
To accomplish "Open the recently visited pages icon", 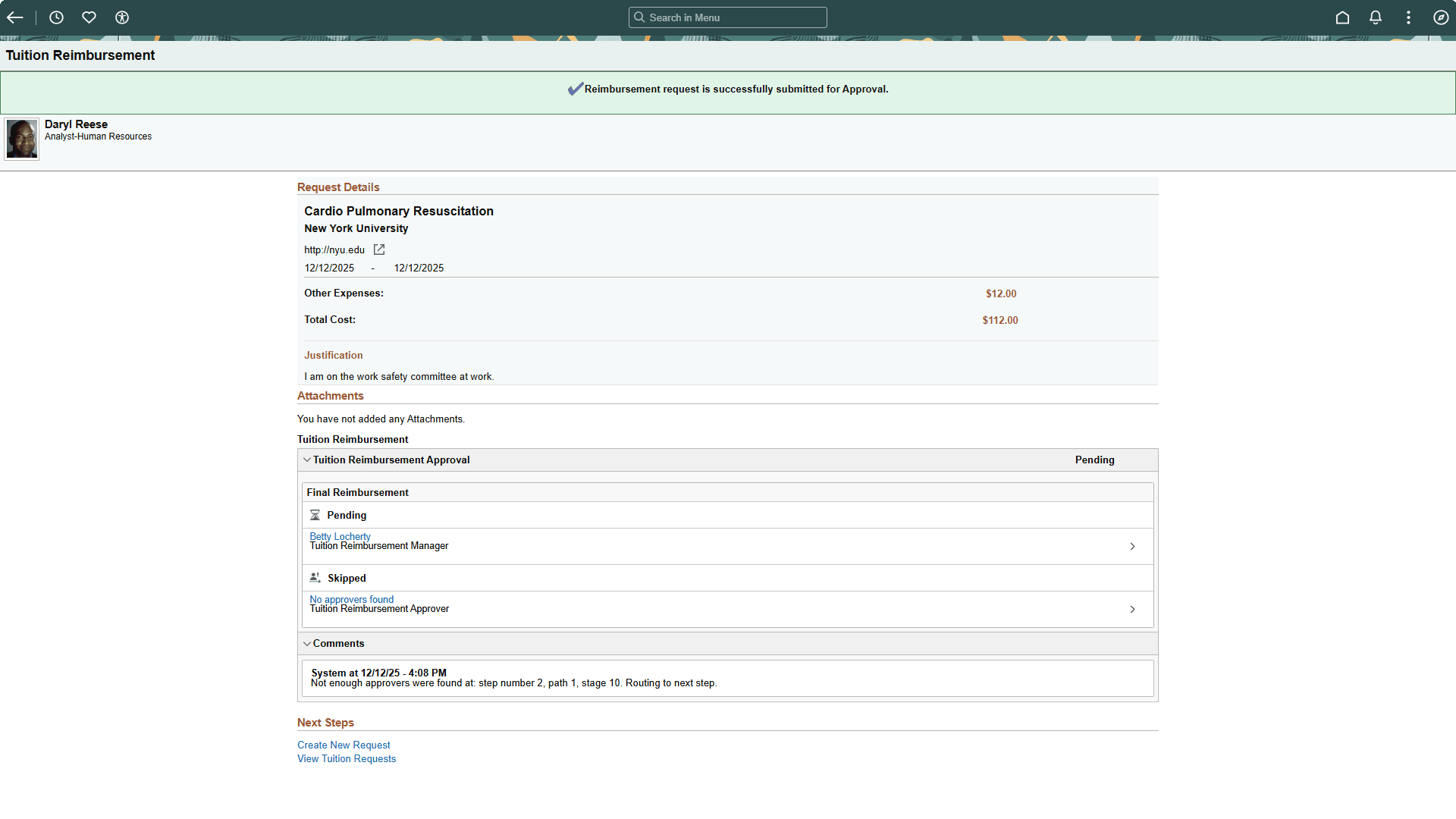I will (x=56, y=17).
